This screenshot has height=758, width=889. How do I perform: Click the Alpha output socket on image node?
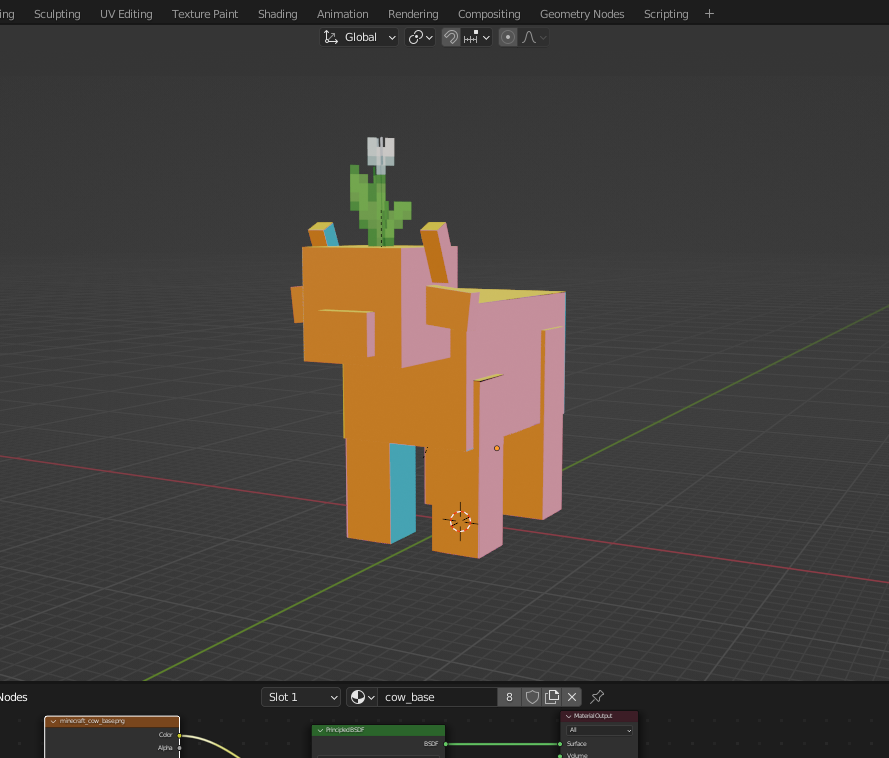click(180, 748)
